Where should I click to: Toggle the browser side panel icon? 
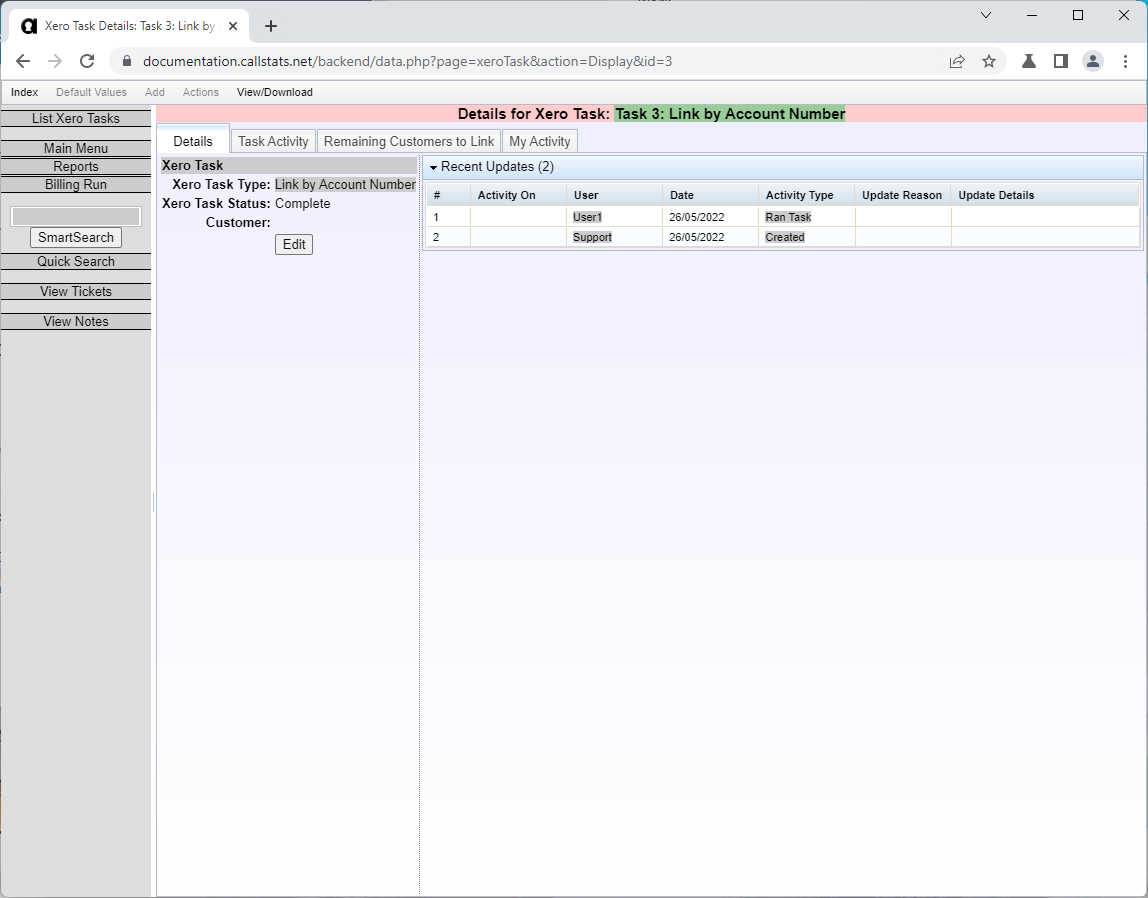(1061, 61)
